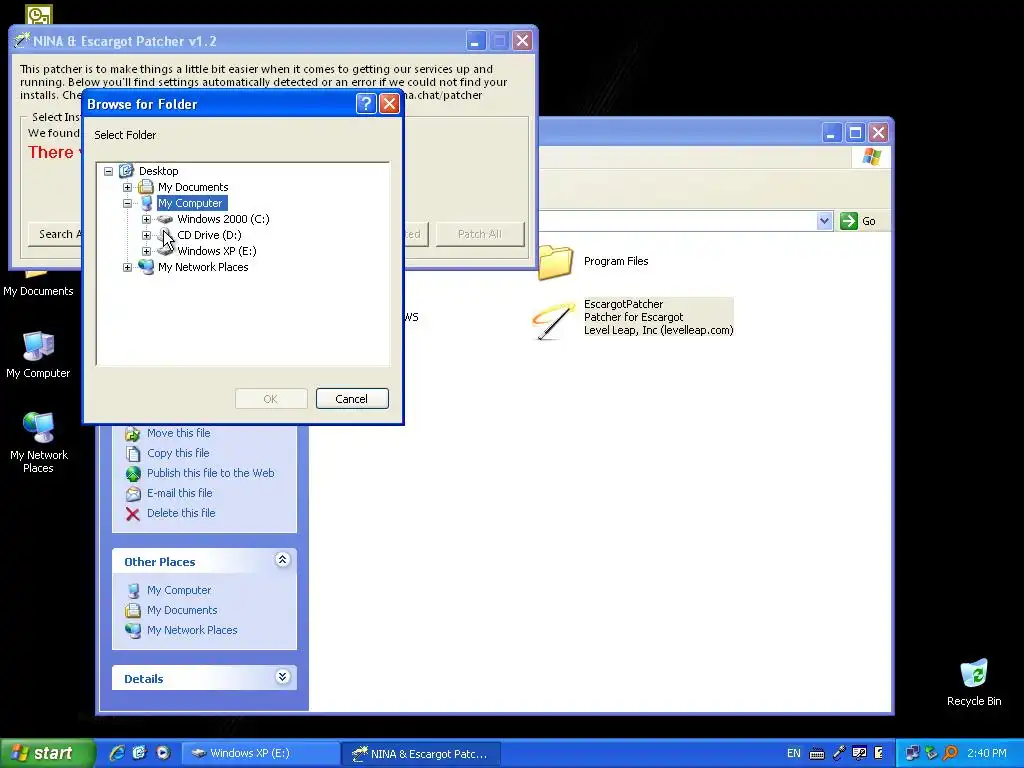The width and height of the screenshot is (1024, 768).
Task: Select the EscargotPatcher file icon
Action: [x=554, y=320]
